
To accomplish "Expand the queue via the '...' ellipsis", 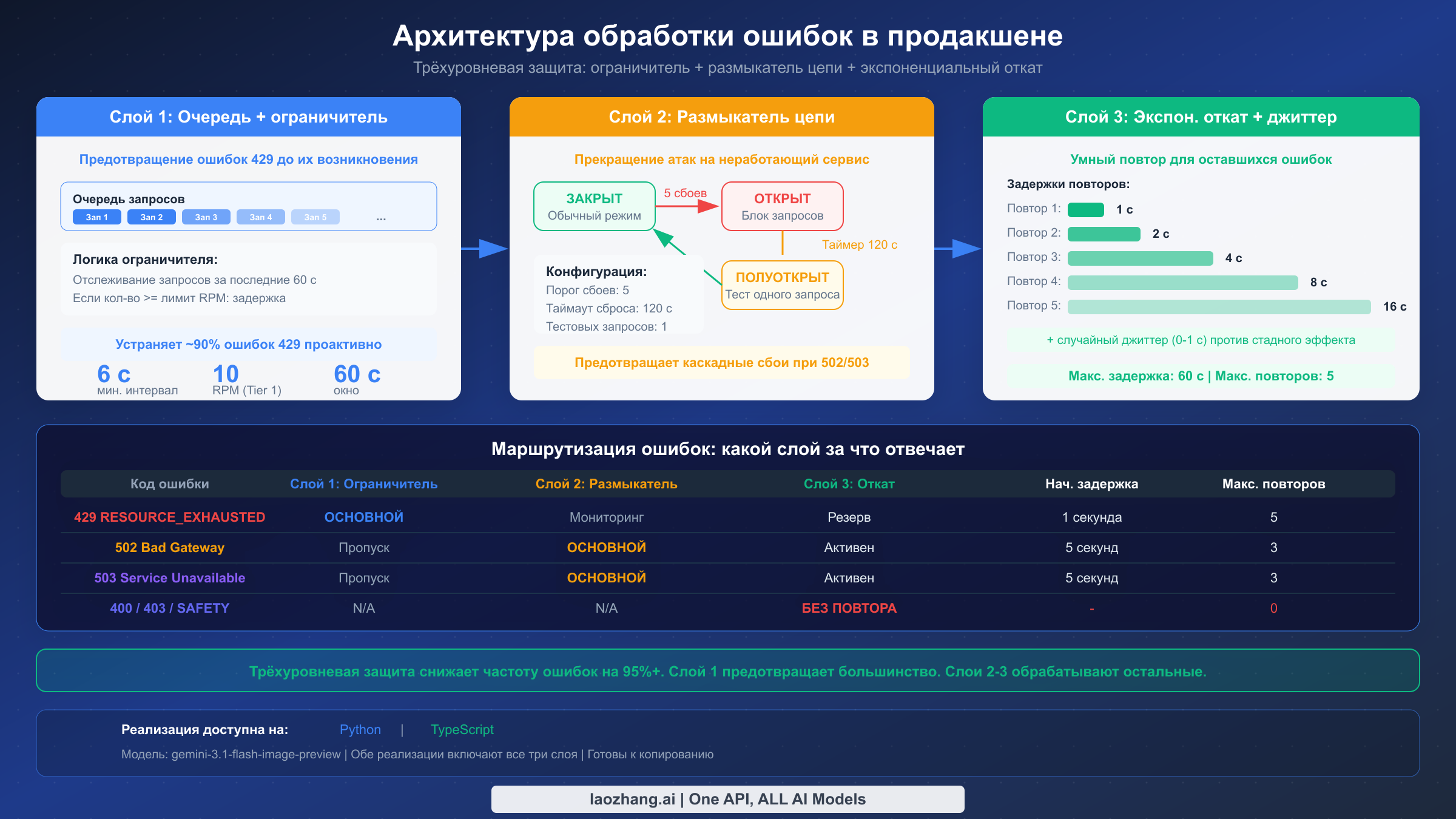I will (x=381, y=216).
